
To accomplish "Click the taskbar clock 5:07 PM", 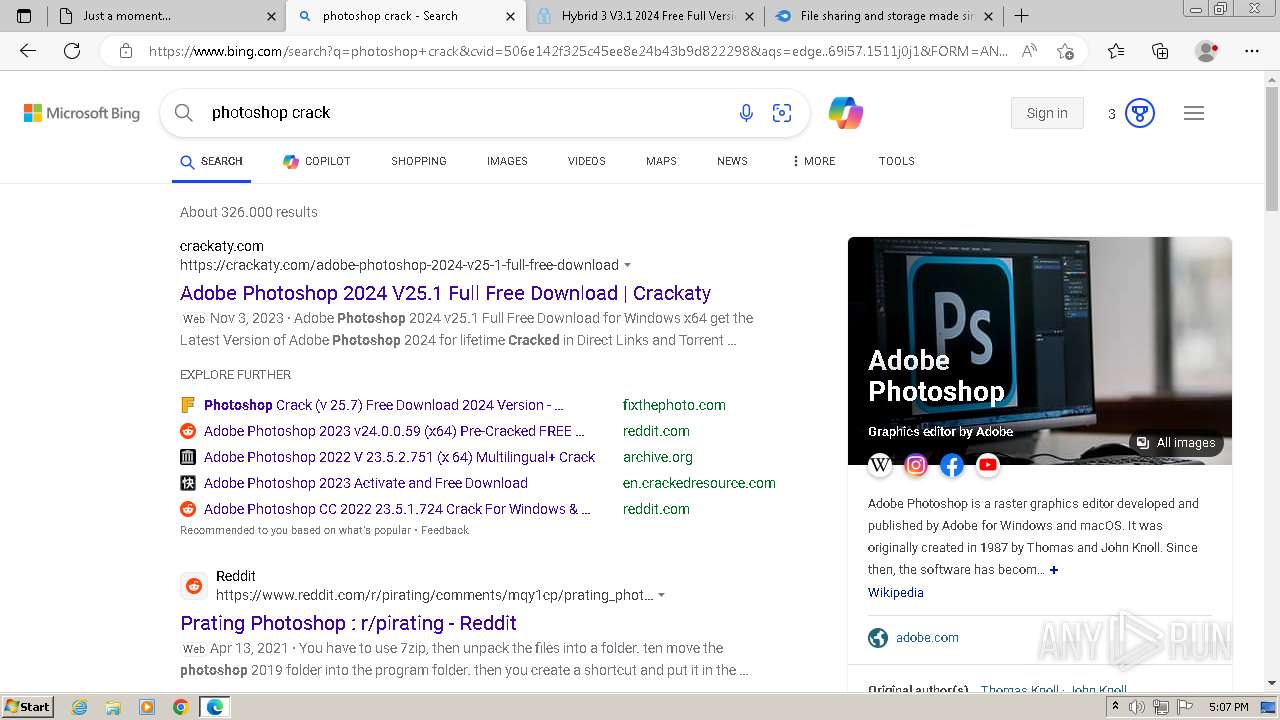I will click(x=1228, y=707).
